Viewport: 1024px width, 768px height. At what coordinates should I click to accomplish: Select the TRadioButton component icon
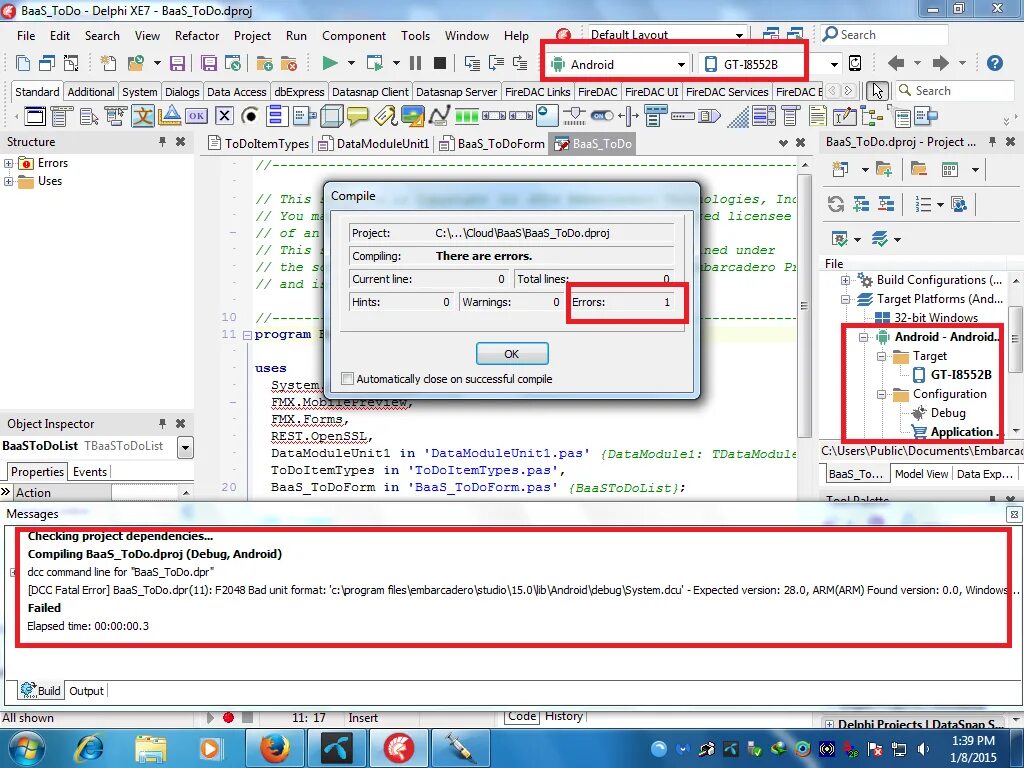(x=249, y=116)
